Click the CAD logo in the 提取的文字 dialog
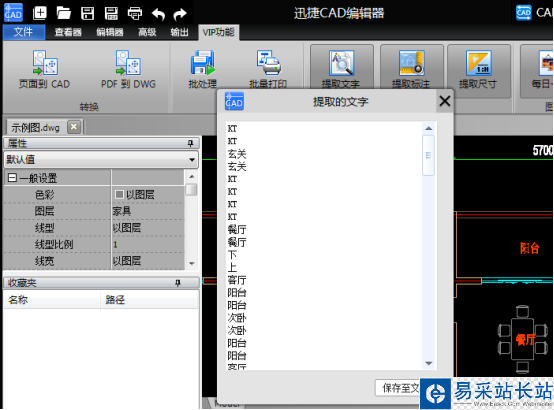The width and height of the screenshot is (554, 410). tap(234, 101)
